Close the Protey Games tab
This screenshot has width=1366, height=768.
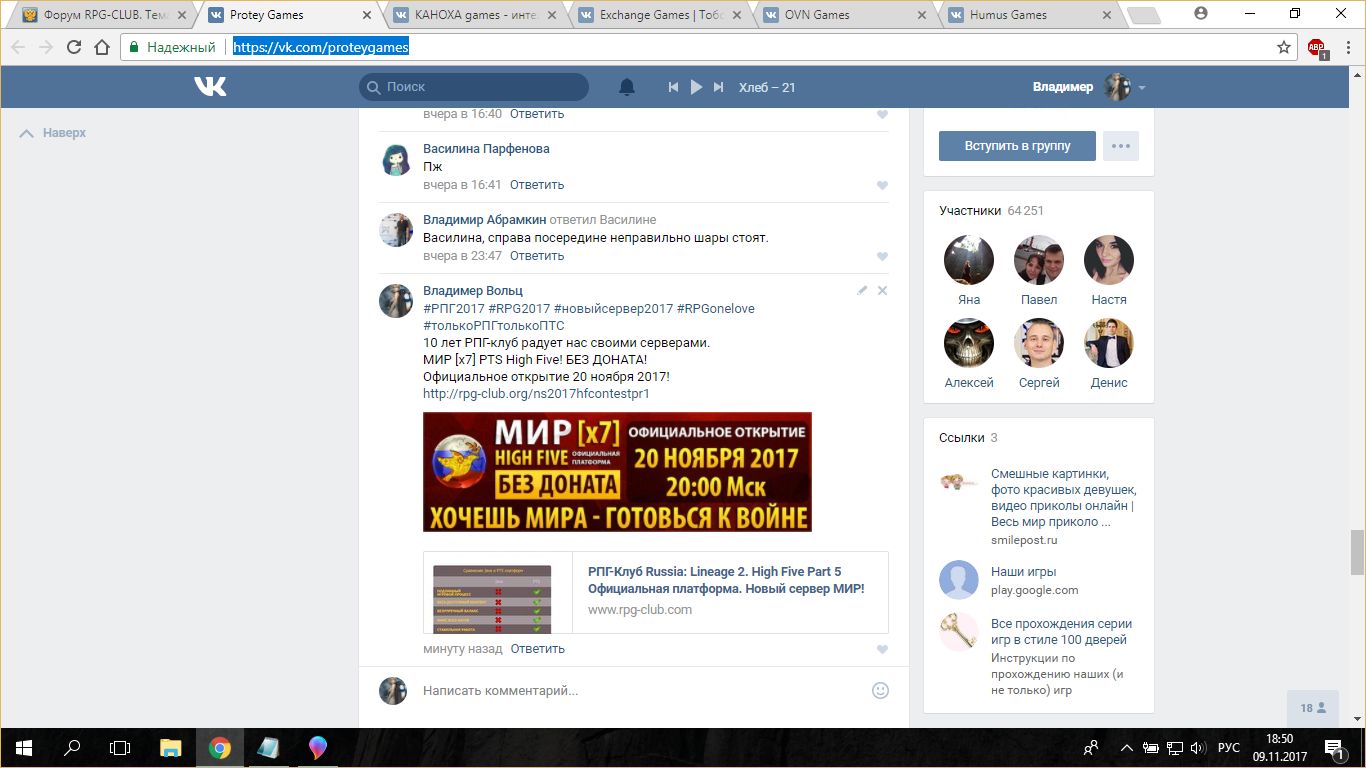coord(367,15)
